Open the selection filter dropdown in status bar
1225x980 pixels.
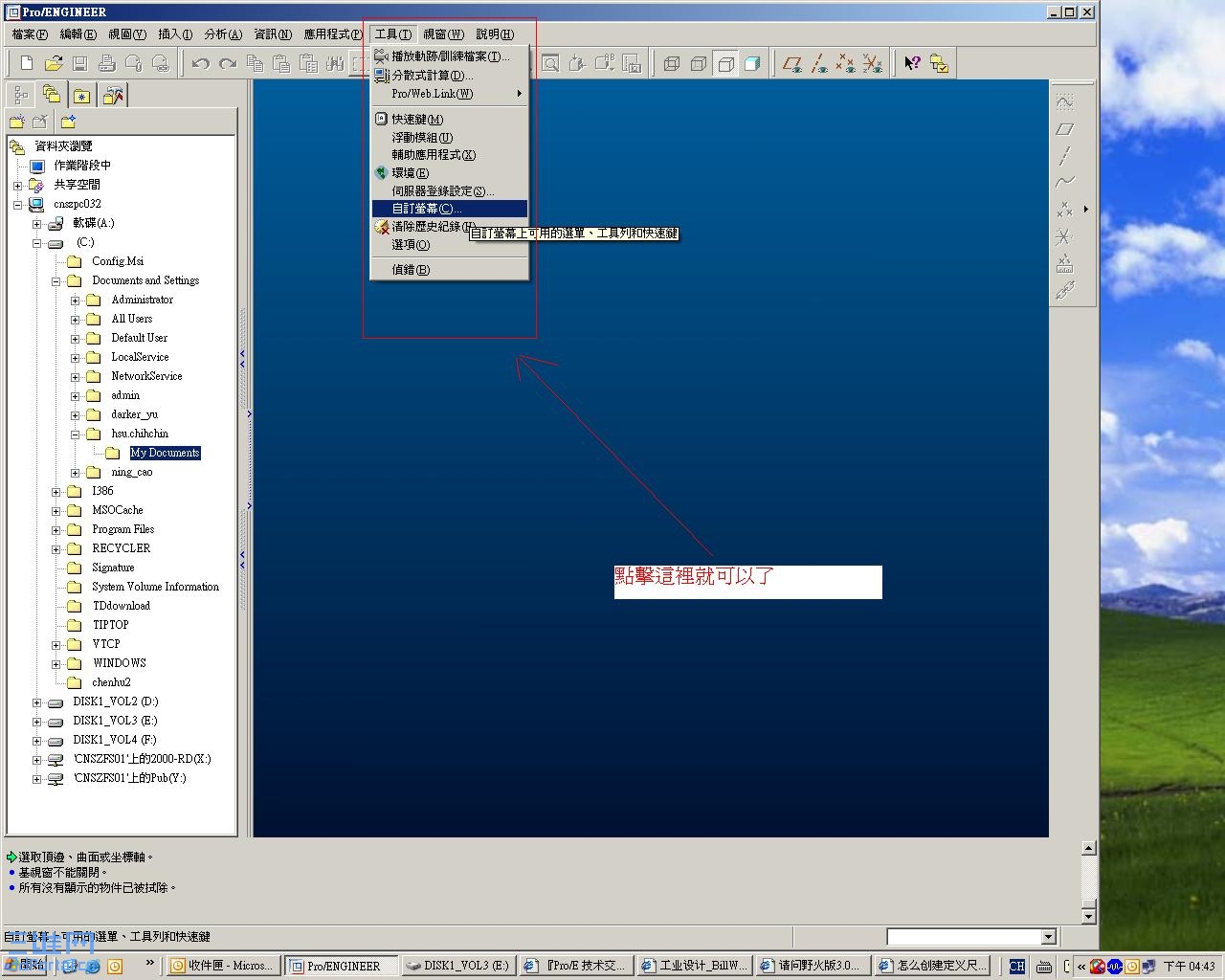(x=1049, y=937)
